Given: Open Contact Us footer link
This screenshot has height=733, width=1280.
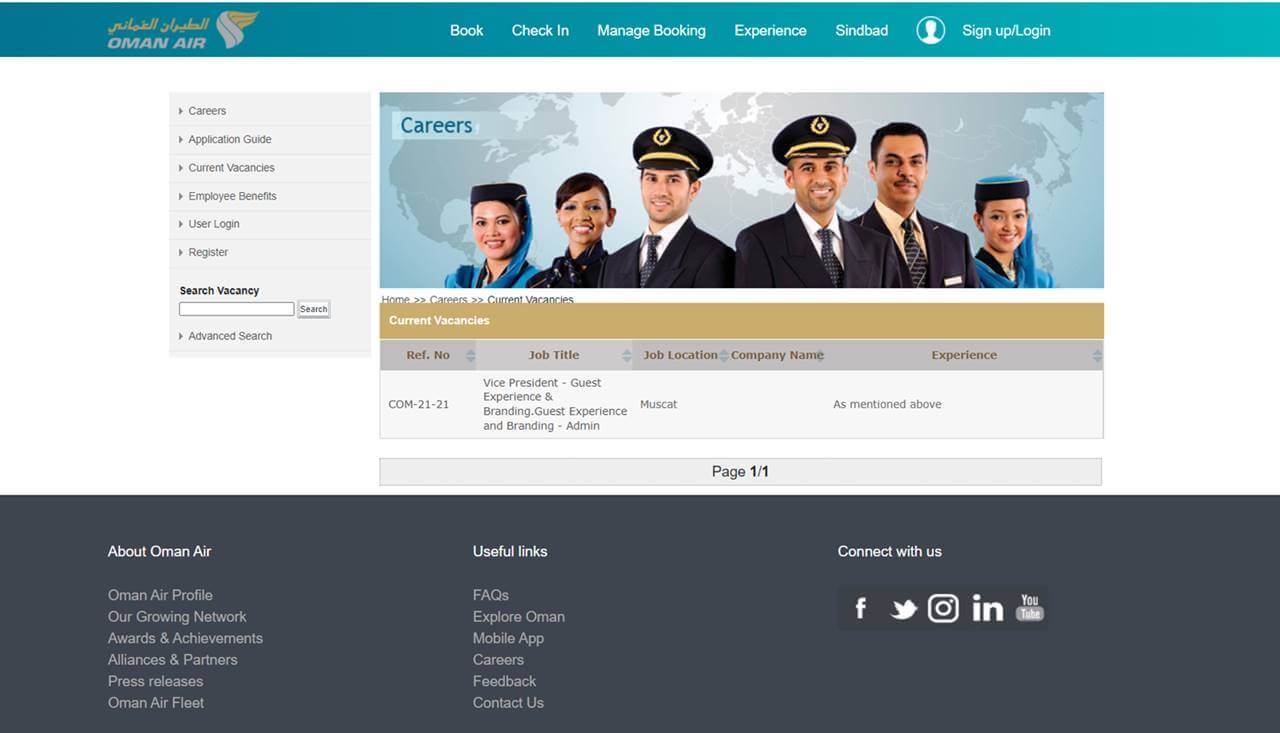Looking at the screenshot, I should 508,703.
